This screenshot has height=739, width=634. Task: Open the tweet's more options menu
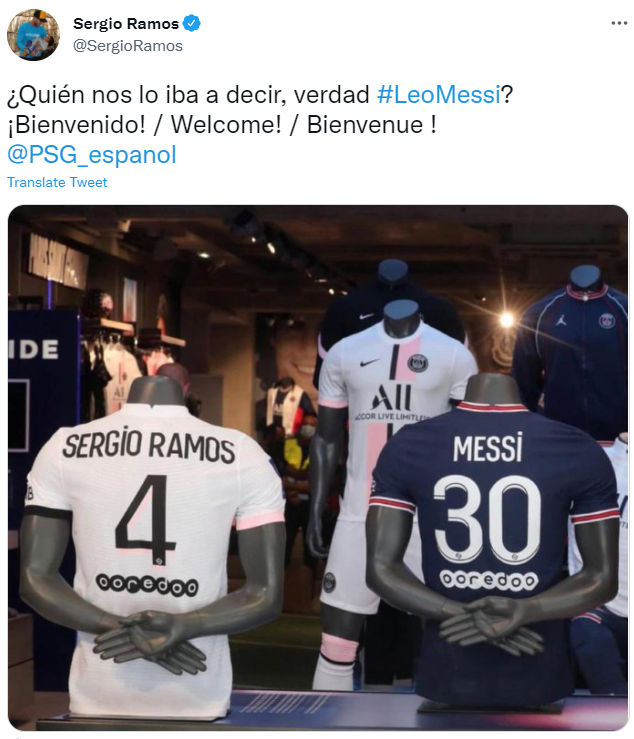coord(619,23)
